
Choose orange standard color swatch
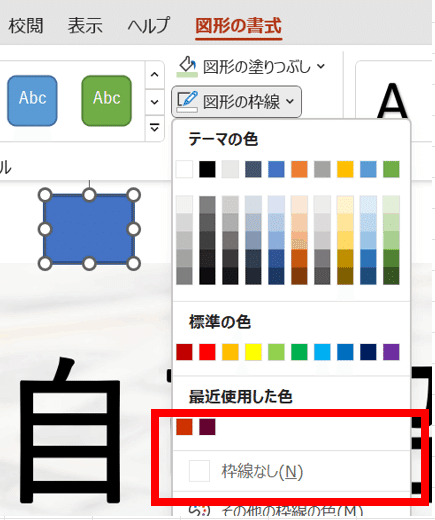(x=230, y=352)
